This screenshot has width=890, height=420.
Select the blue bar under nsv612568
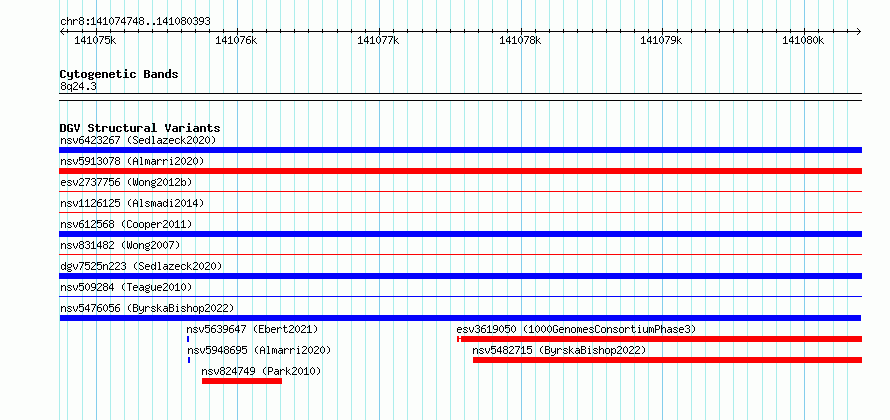pyautogui.click(x=460, y=234)
